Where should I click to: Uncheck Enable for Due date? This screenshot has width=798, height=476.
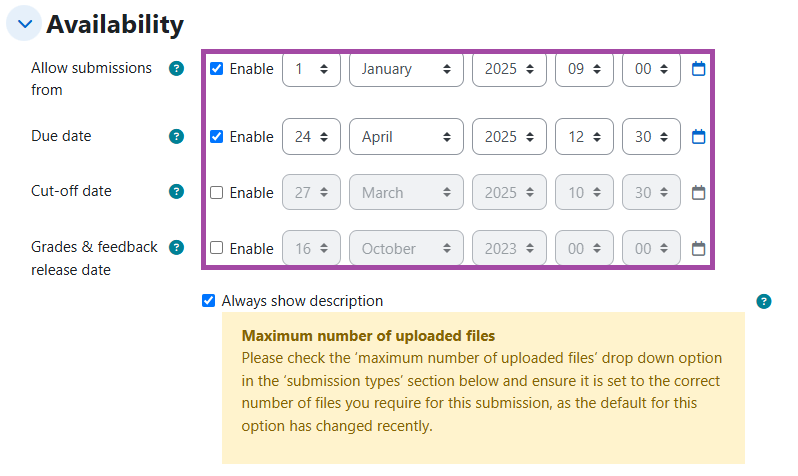pyautogui.click(x=216, y=136)
